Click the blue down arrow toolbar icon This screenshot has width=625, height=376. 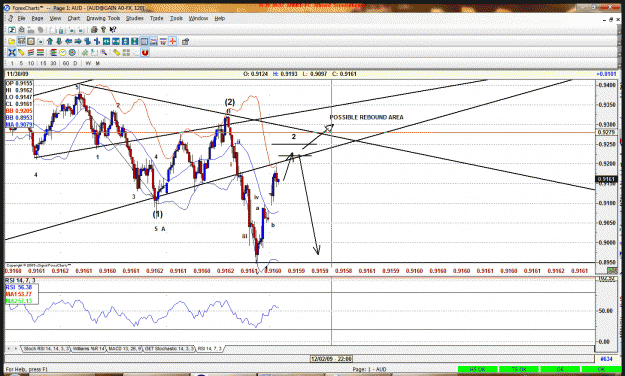click(x=59, y=41)
